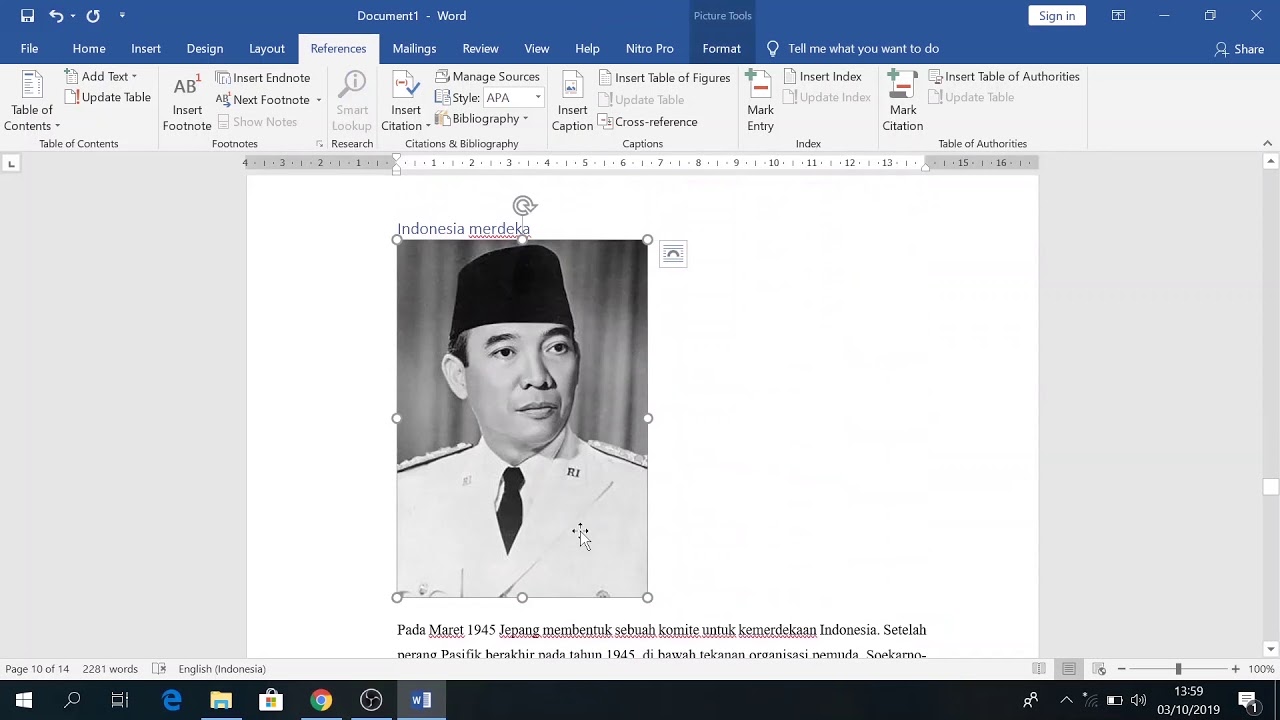This screenshot has width=1280, height=720.
Task: Open the Table of Contents gallery
Action: [32, 101]
